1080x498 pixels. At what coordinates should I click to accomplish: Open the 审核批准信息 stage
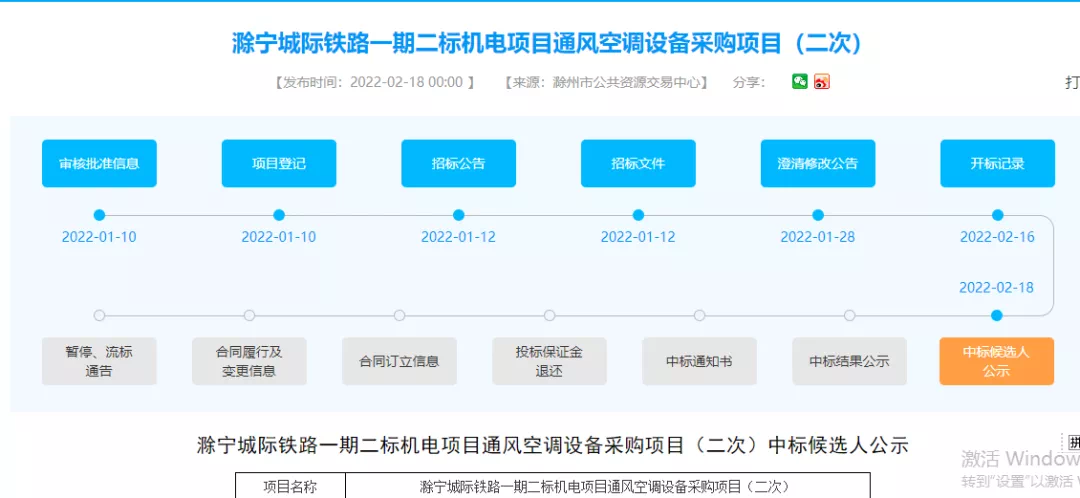99,163
